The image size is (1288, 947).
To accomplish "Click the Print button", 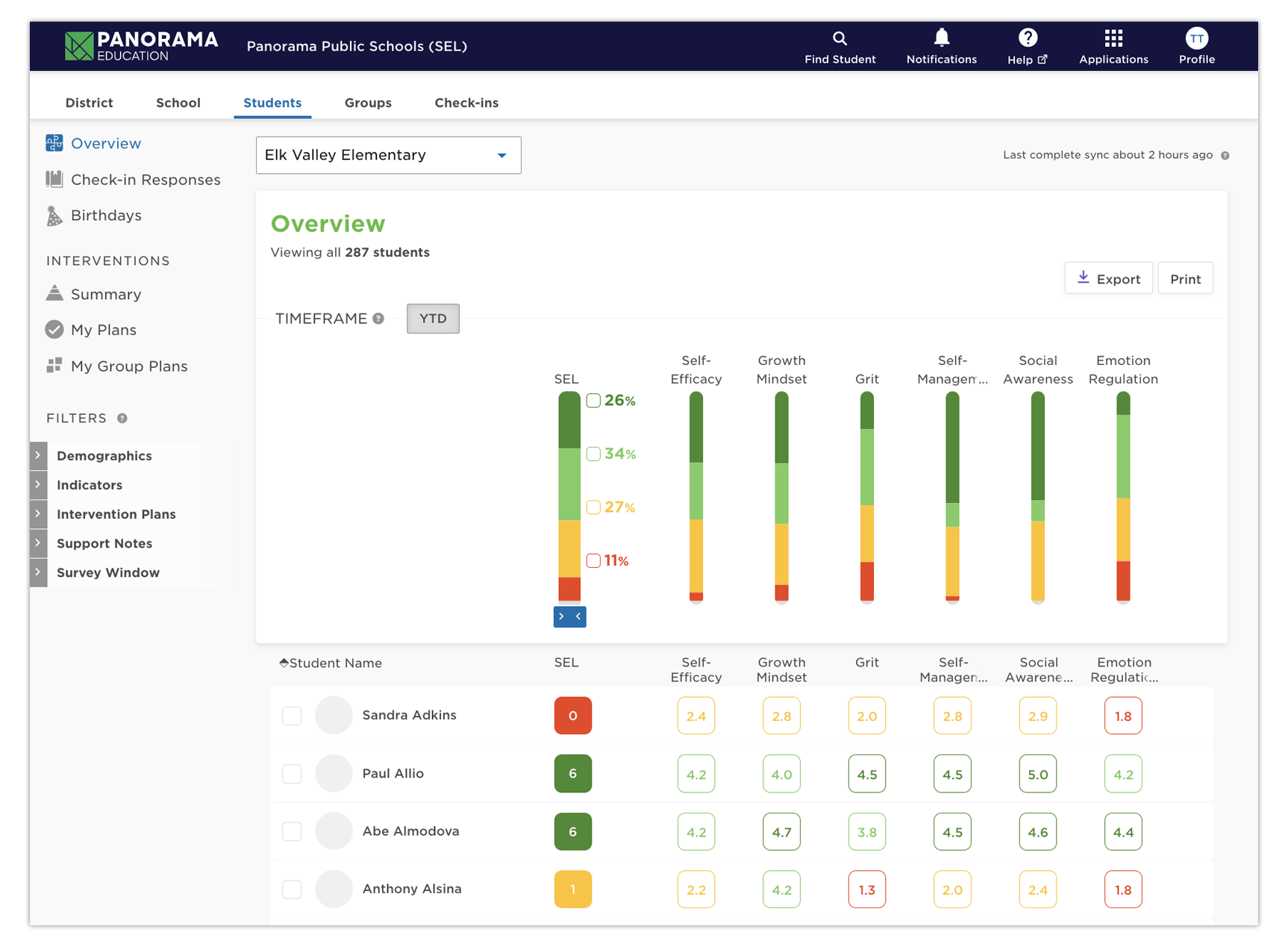I will [1185, 278].
